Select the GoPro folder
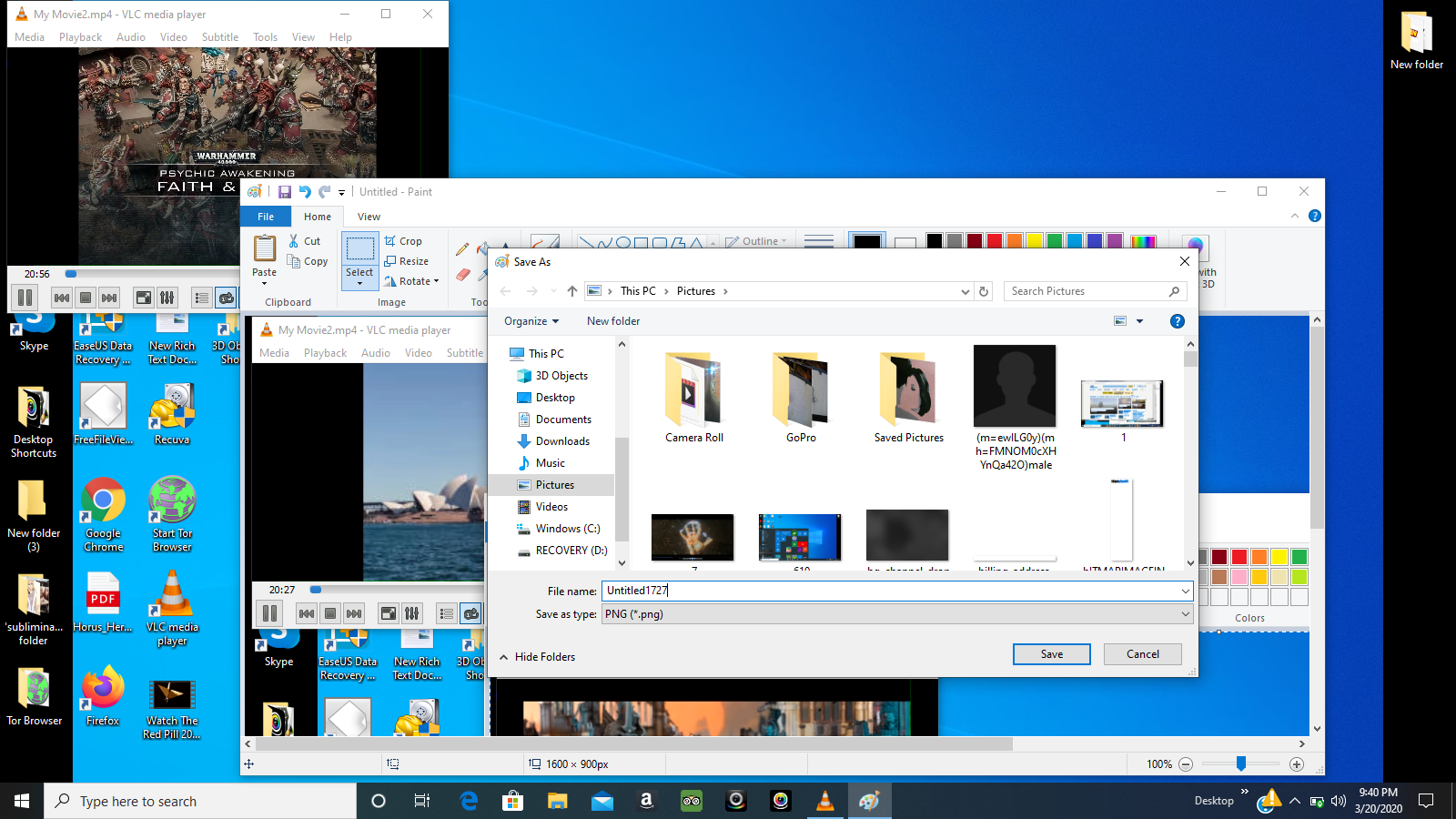The height and width of the screenshot is (819, 1456). tap(801, 398)
